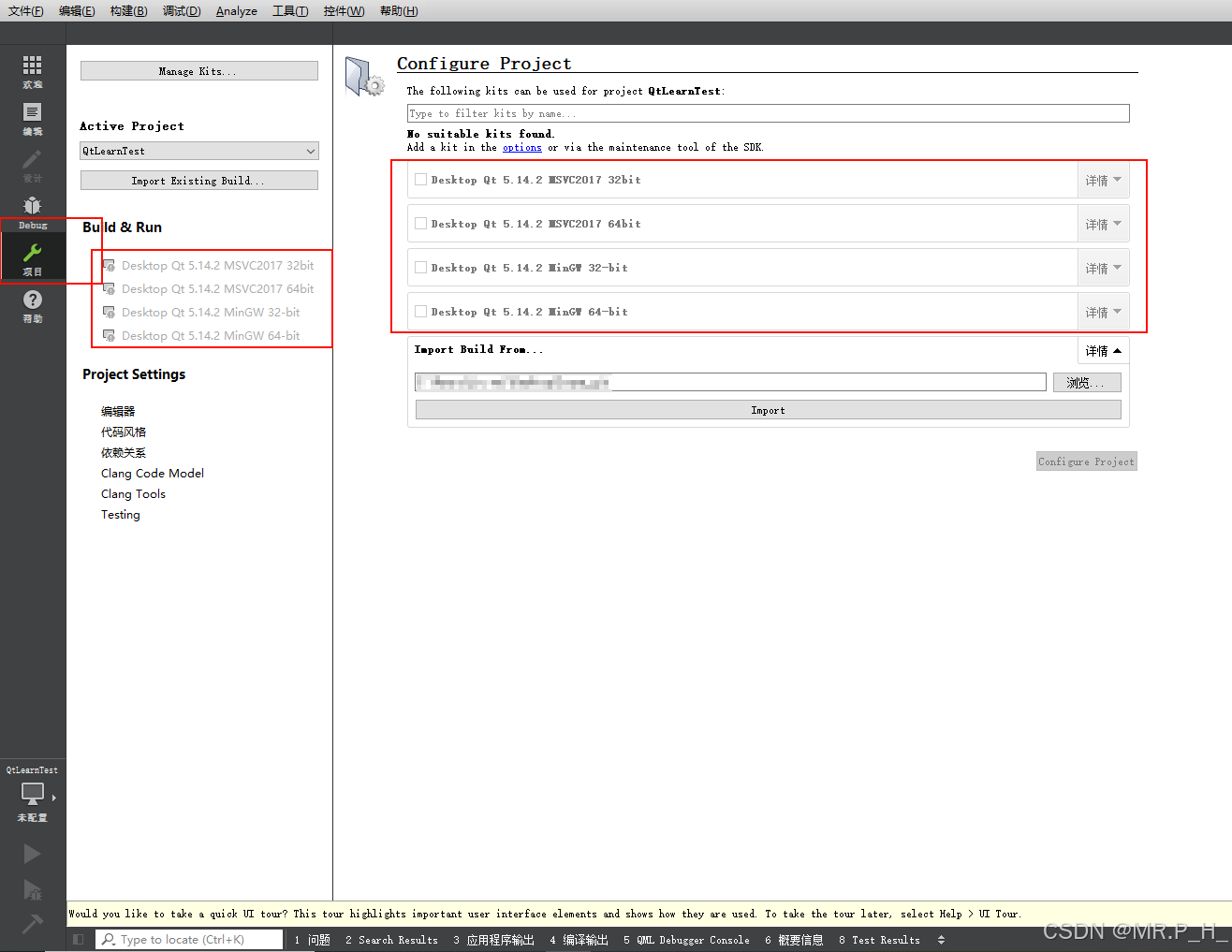The width and height of the screenshot is (1232, 952).
Task: Click kit icon for MSVC2017 64bit in sidebar
Action: pyautogui.click(x=109, y=289)
